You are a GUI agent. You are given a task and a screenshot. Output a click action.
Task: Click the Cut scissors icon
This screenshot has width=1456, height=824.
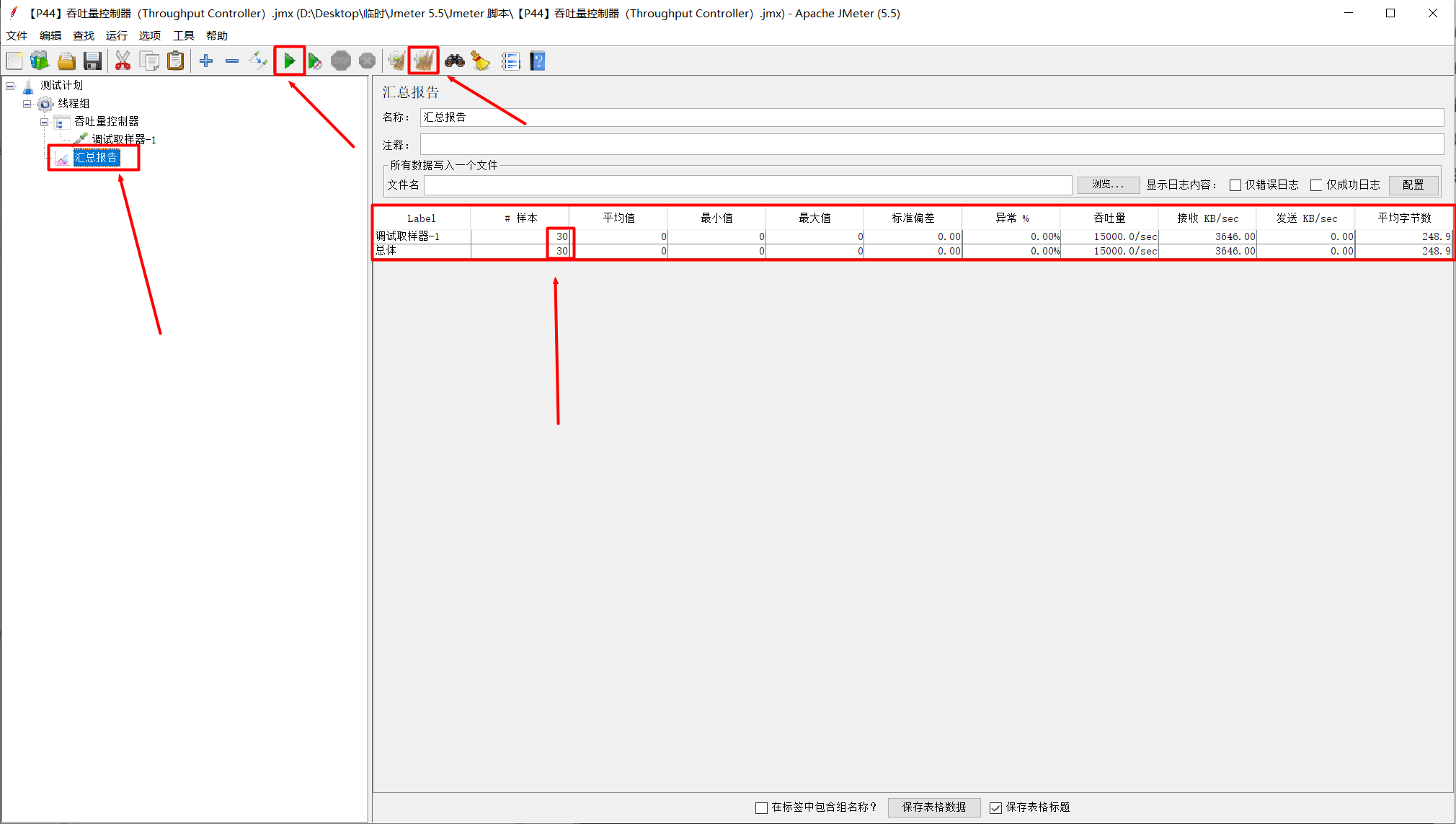pyautogui.click(x=123, y=61)
